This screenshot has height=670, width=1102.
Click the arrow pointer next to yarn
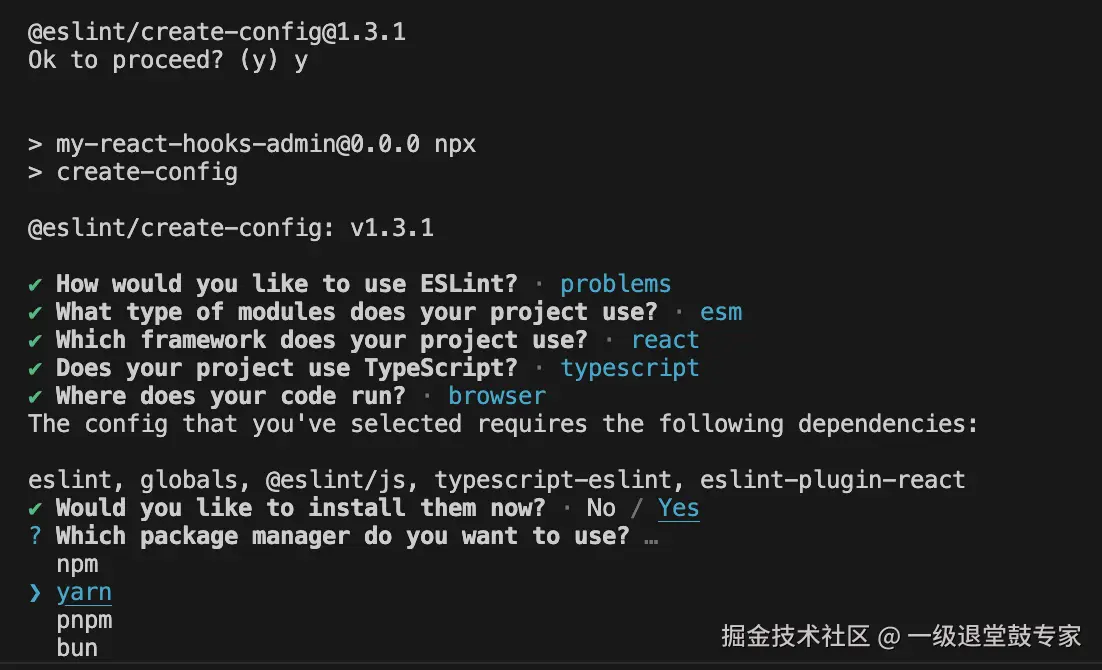35,592
